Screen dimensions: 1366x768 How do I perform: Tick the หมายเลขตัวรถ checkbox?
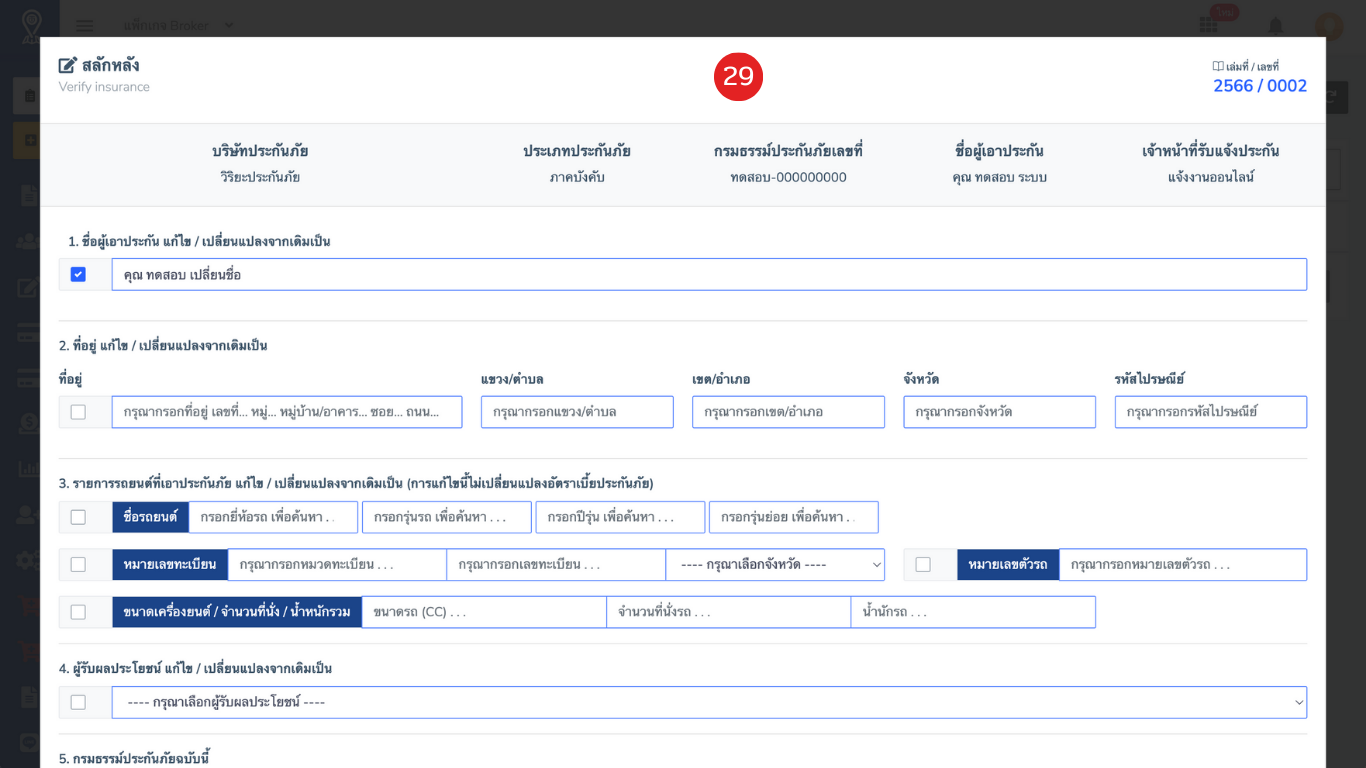[x=923, y=565]
